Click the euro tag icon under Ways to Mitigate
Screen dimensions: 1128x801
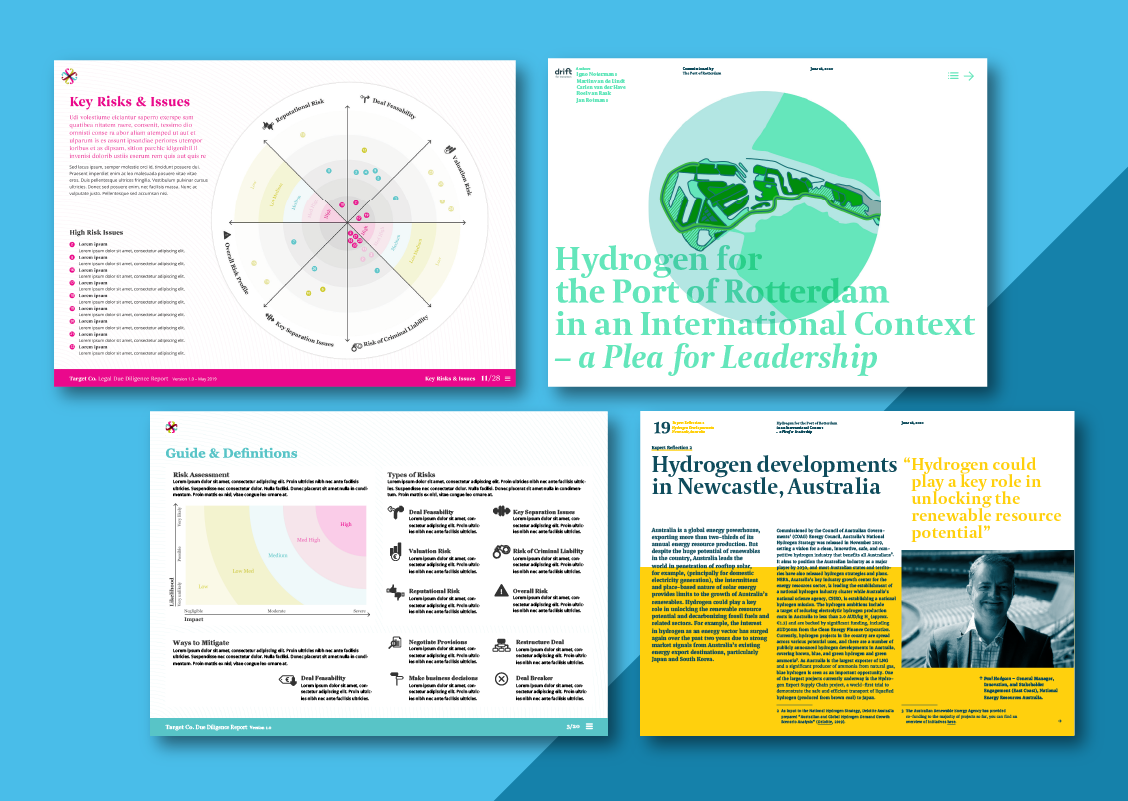288,679
